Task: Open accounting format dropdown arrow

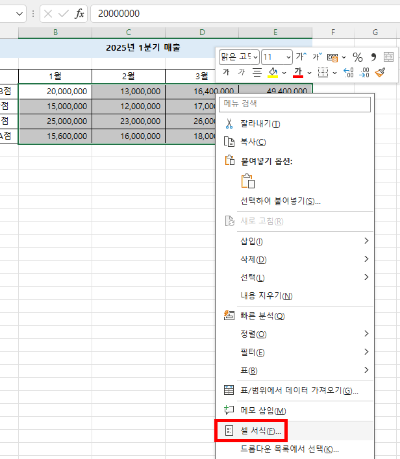Action: (344, 57)
